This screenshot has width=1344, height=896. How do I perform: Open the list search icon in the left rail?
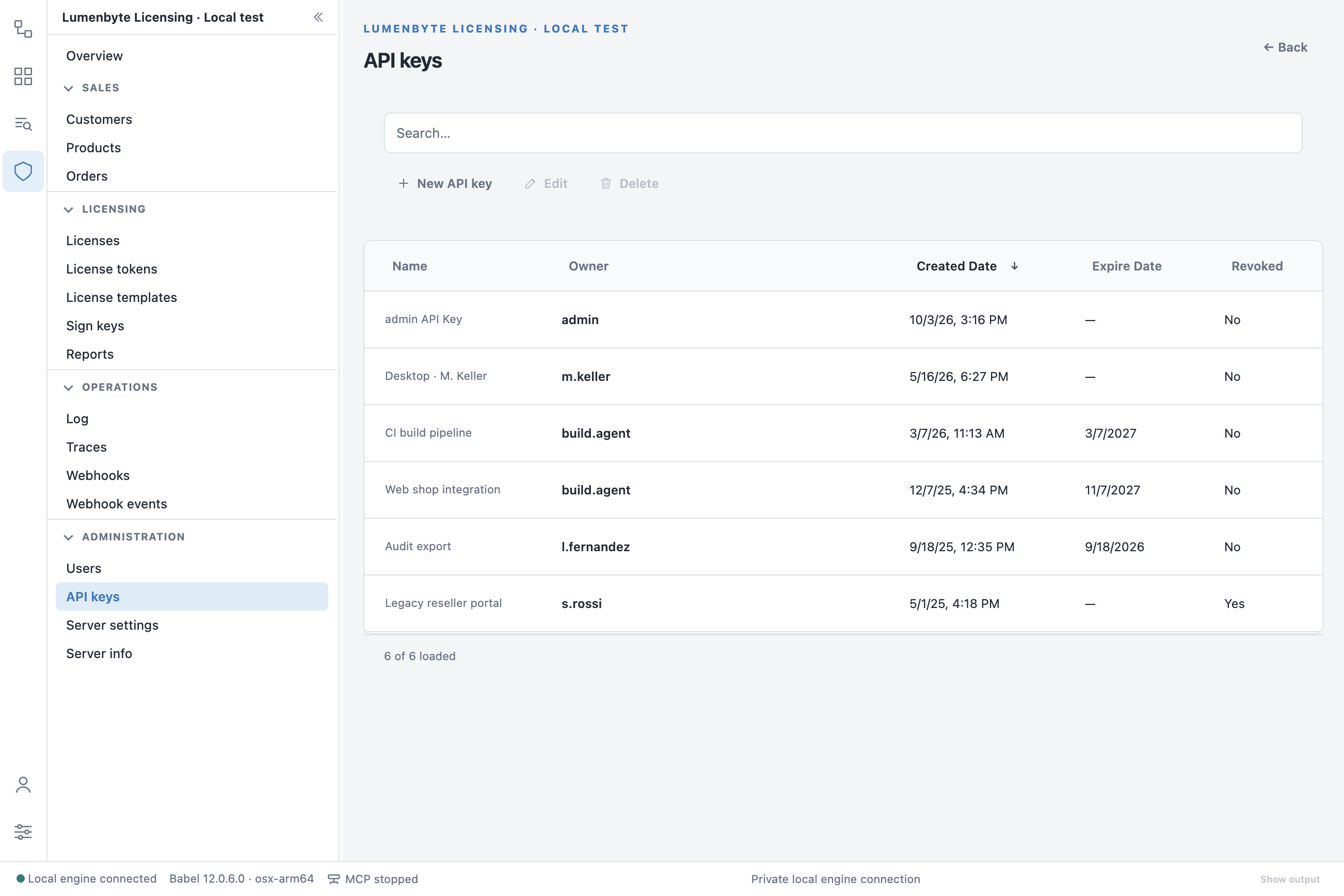click(x=23, y=123)
